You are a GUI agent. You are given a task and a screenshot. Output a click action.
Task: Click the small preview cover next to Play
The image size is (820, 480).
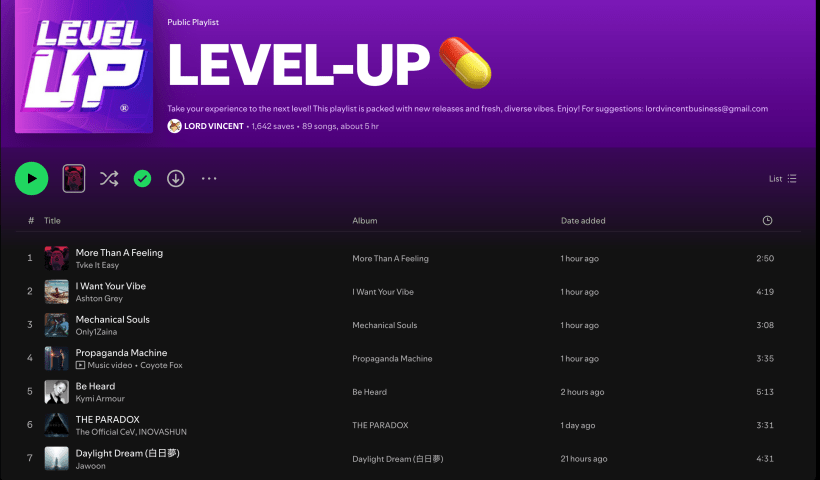click(73, 179)
